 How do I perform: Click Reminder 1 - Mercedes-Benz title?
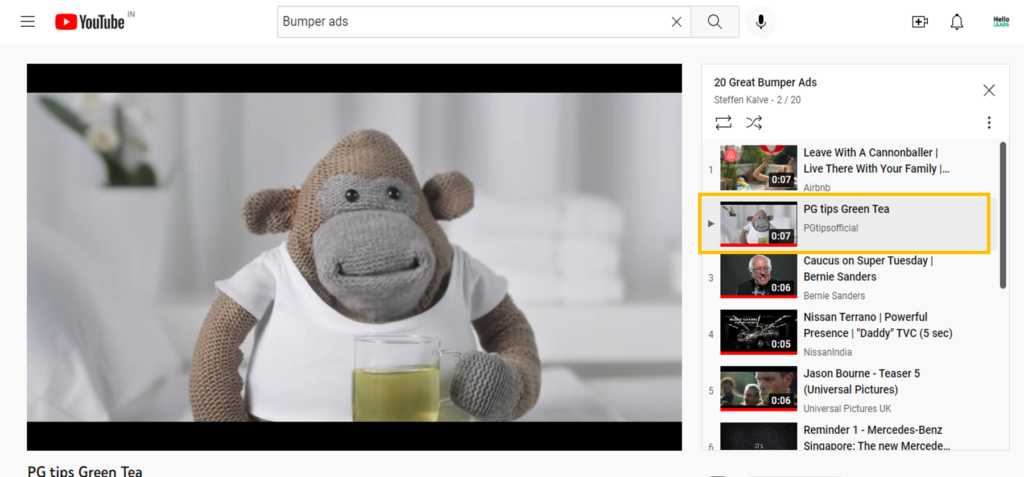pos(876,438)
